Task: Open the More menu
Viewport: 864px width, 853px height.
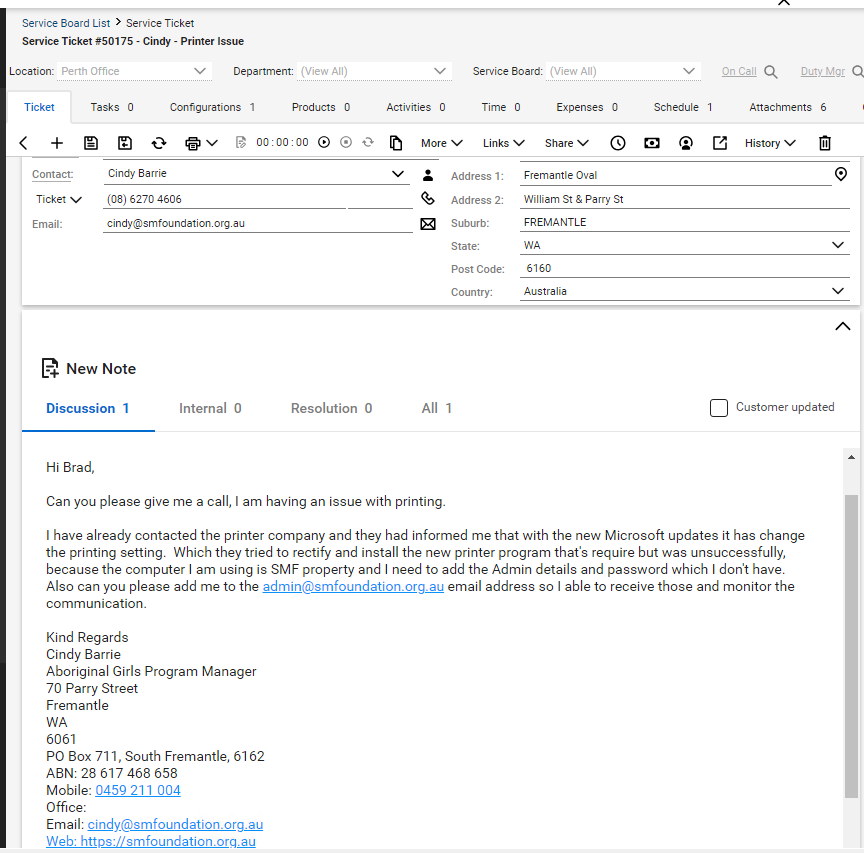Action: (441, 143)
